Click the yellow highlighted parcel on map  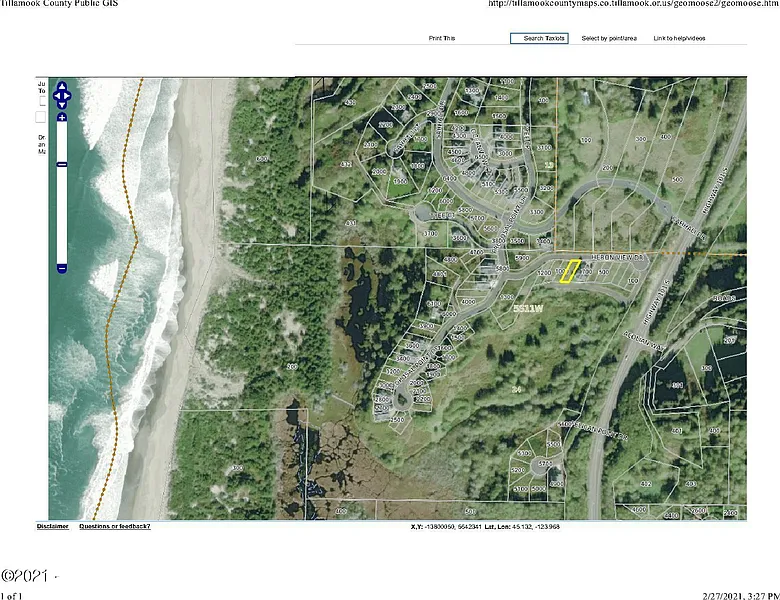[569, 272]
